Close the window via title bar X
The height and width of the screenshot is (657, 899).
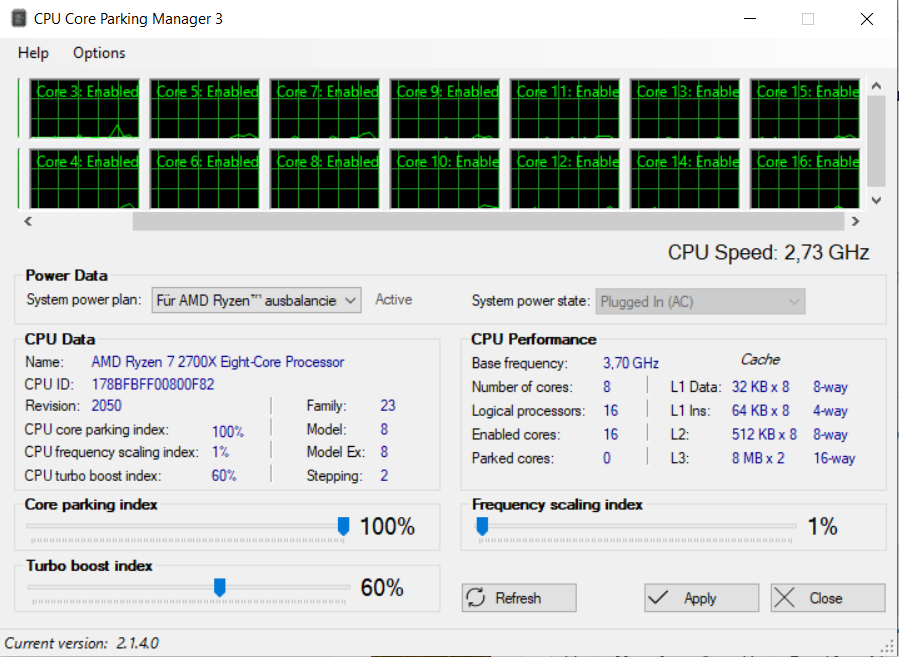867,19
